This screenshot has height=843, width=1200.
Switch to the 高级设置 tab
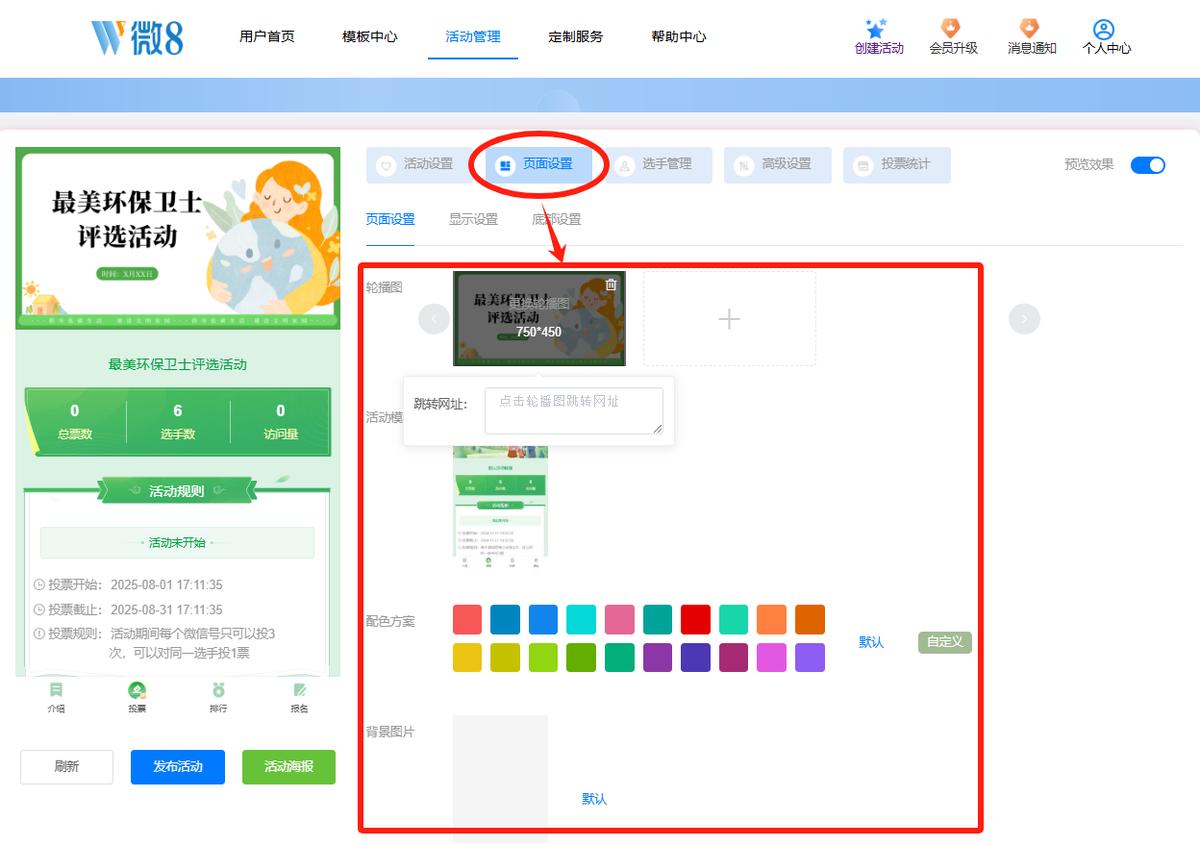click(x=778, y=165)
